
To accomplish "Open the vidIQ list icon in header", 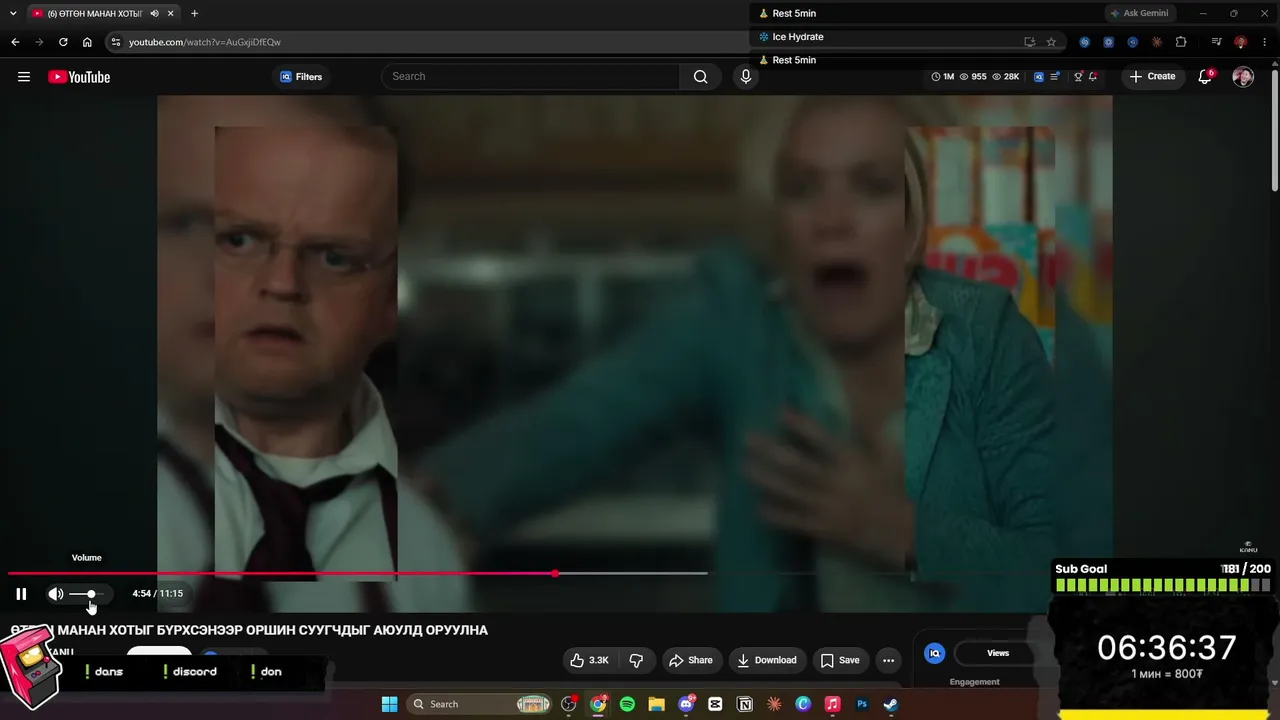I will coord(1054,76).
